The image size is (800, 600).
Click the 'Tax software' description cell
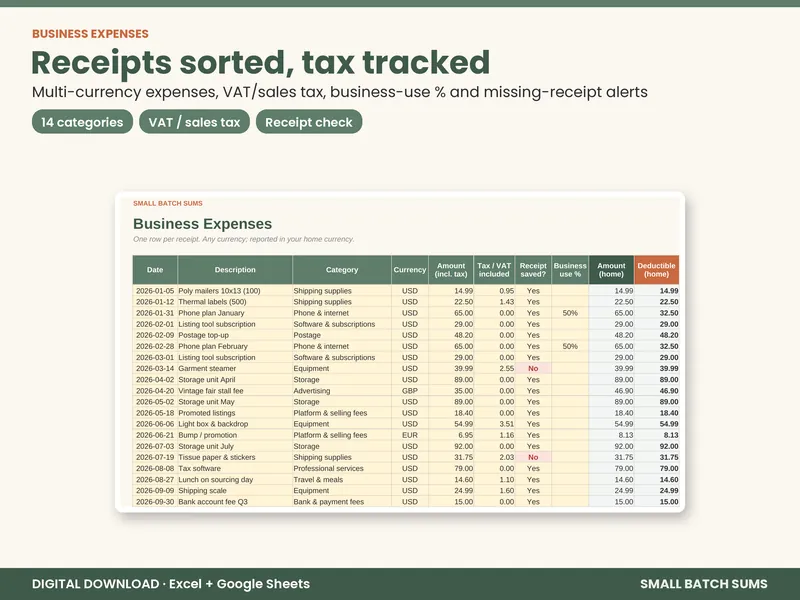[235, 468]
